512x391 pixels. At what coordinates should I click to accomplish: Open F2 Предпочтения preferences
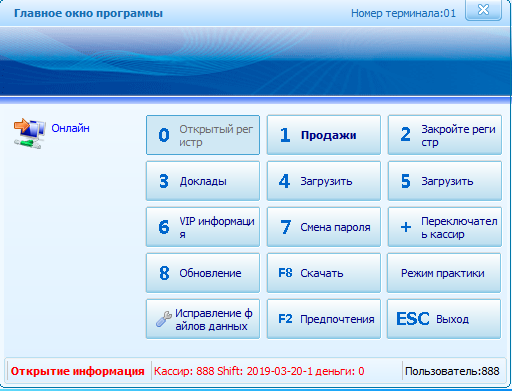324,319
